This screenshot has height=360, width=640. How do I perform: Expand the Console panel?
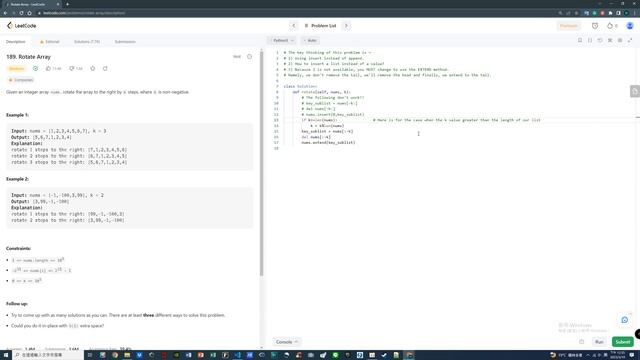coord(287,342)
